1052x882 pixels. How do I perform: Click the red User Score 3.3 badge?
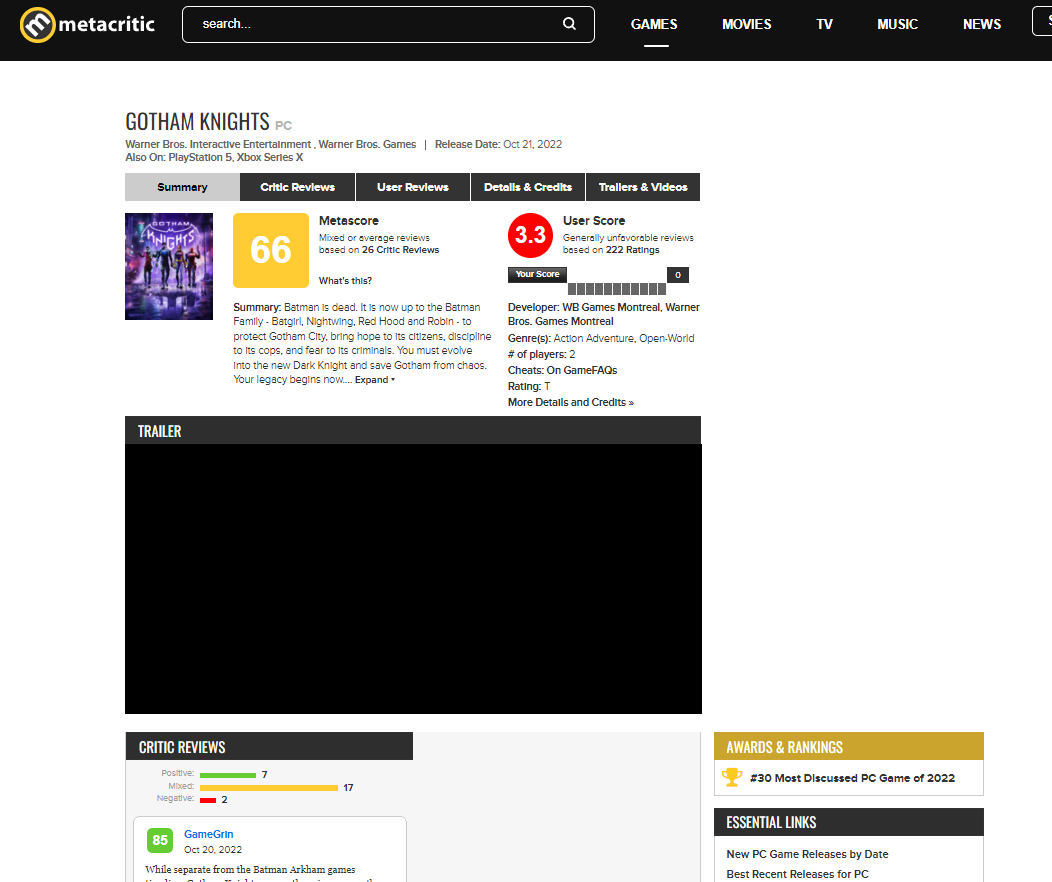coord(530,235)
